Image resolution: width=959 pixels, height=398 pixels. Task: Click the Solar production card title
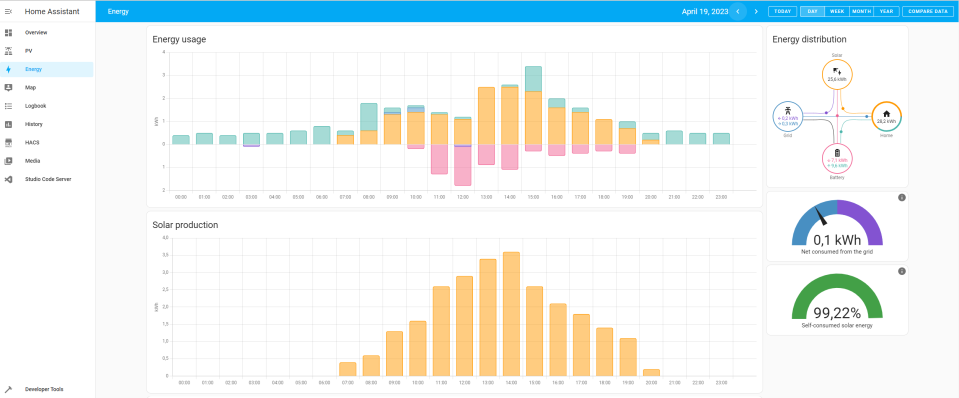coord(185,225)
